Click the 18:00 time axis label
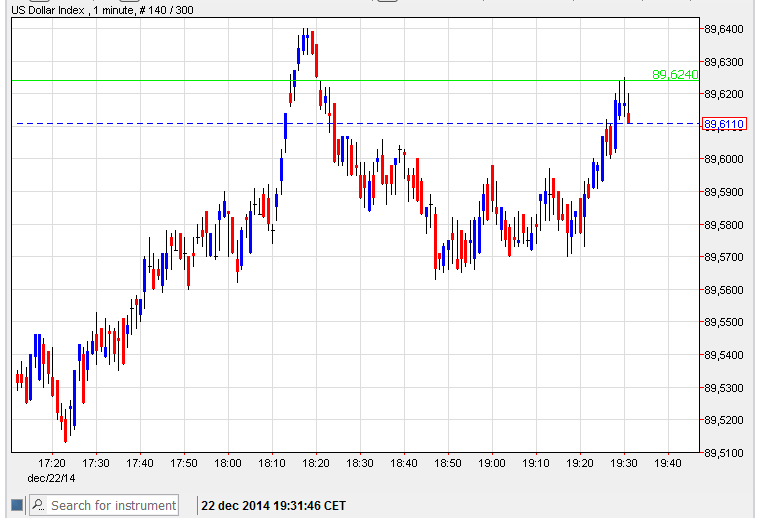The height and width of the screenshot is (523, 761). pos(228,463)
